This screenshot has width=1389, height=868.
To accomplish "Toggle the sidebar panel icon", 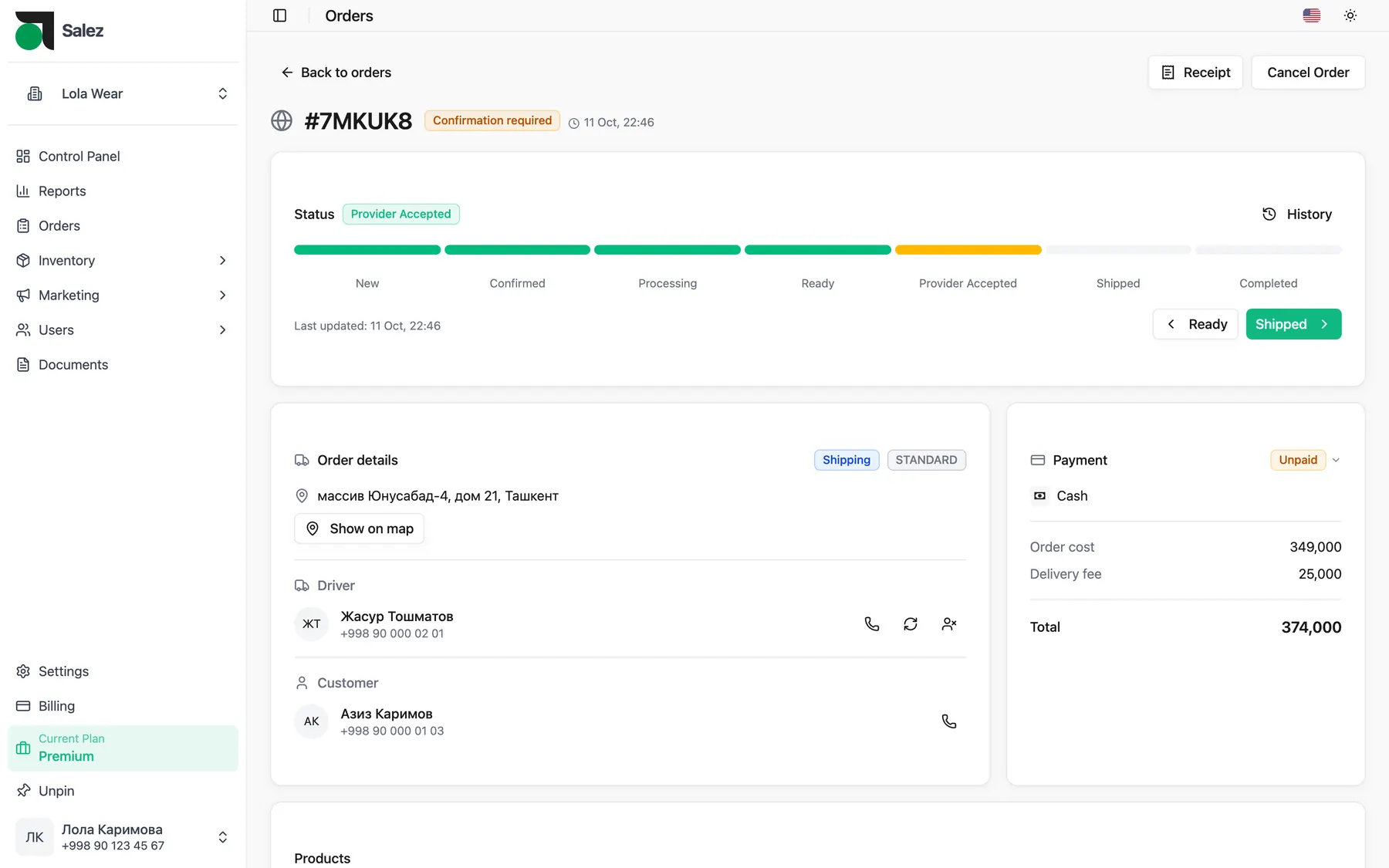I will (280, 15).
